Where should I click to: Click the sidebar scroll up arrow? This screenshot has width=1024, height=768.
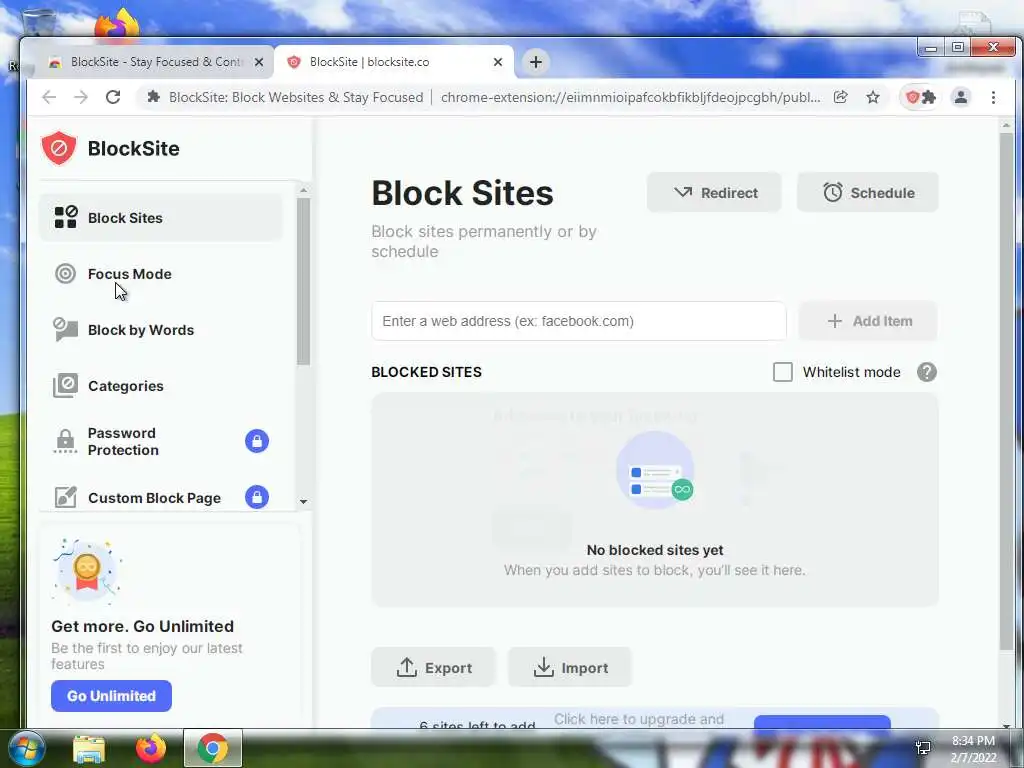(x=303, y=190)
